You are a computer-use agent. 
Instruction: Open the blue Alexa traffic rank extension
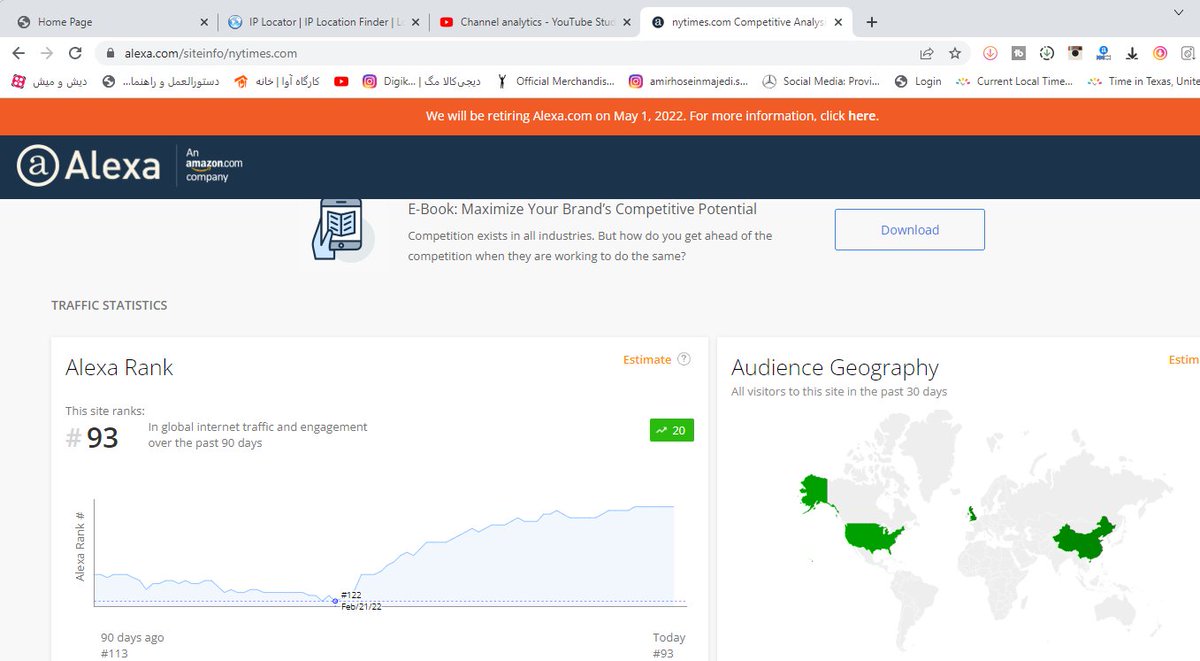1104,53
